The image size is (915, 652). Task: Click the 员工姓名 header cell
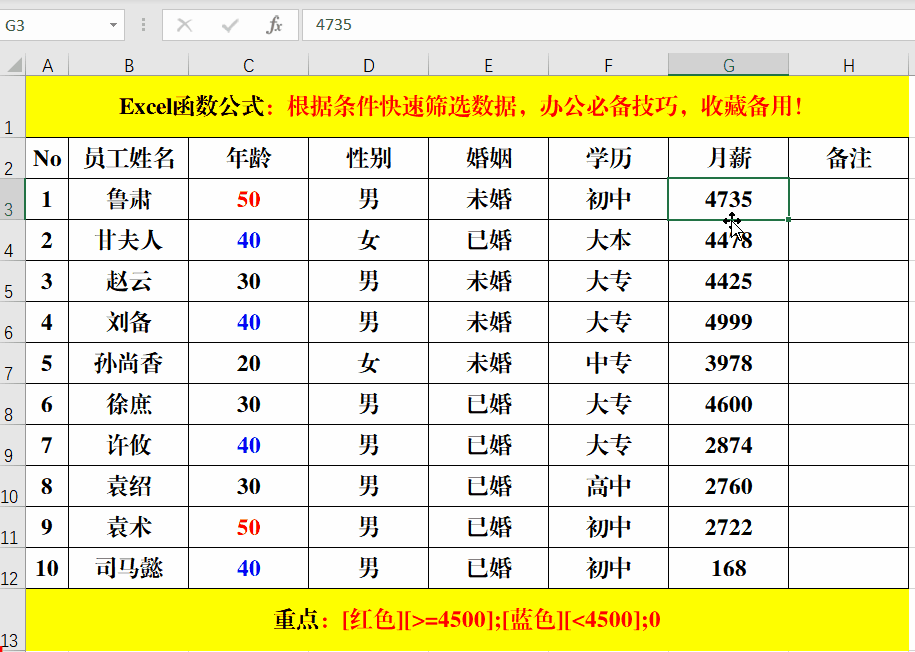(129, 158)
